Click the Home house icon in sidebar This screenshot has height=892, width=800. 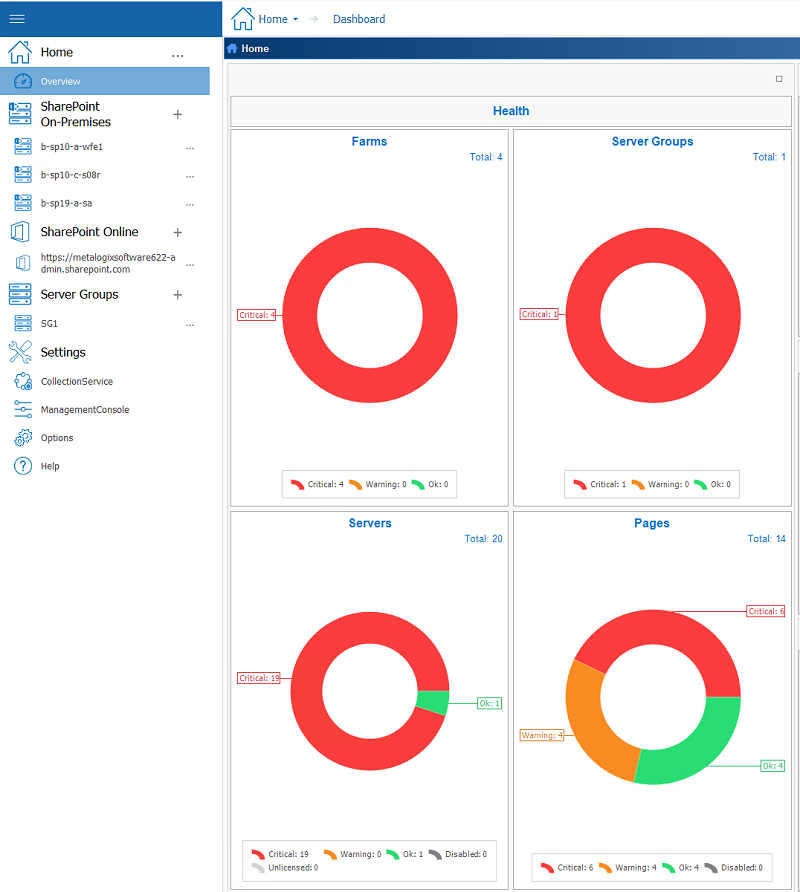point(20,52)
